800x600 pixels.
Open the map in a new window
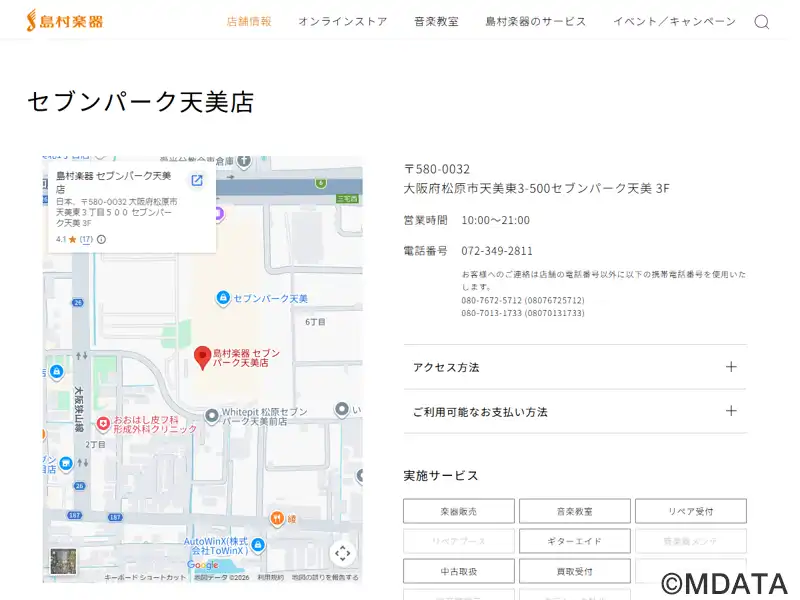197,180
